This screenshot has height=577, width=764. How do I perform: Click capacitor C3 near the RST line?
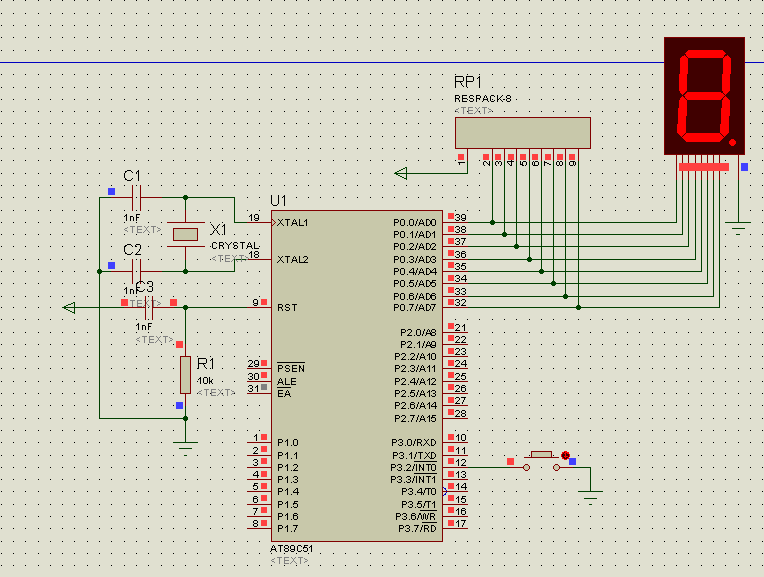pyautogui.click(x=149, y=308)
